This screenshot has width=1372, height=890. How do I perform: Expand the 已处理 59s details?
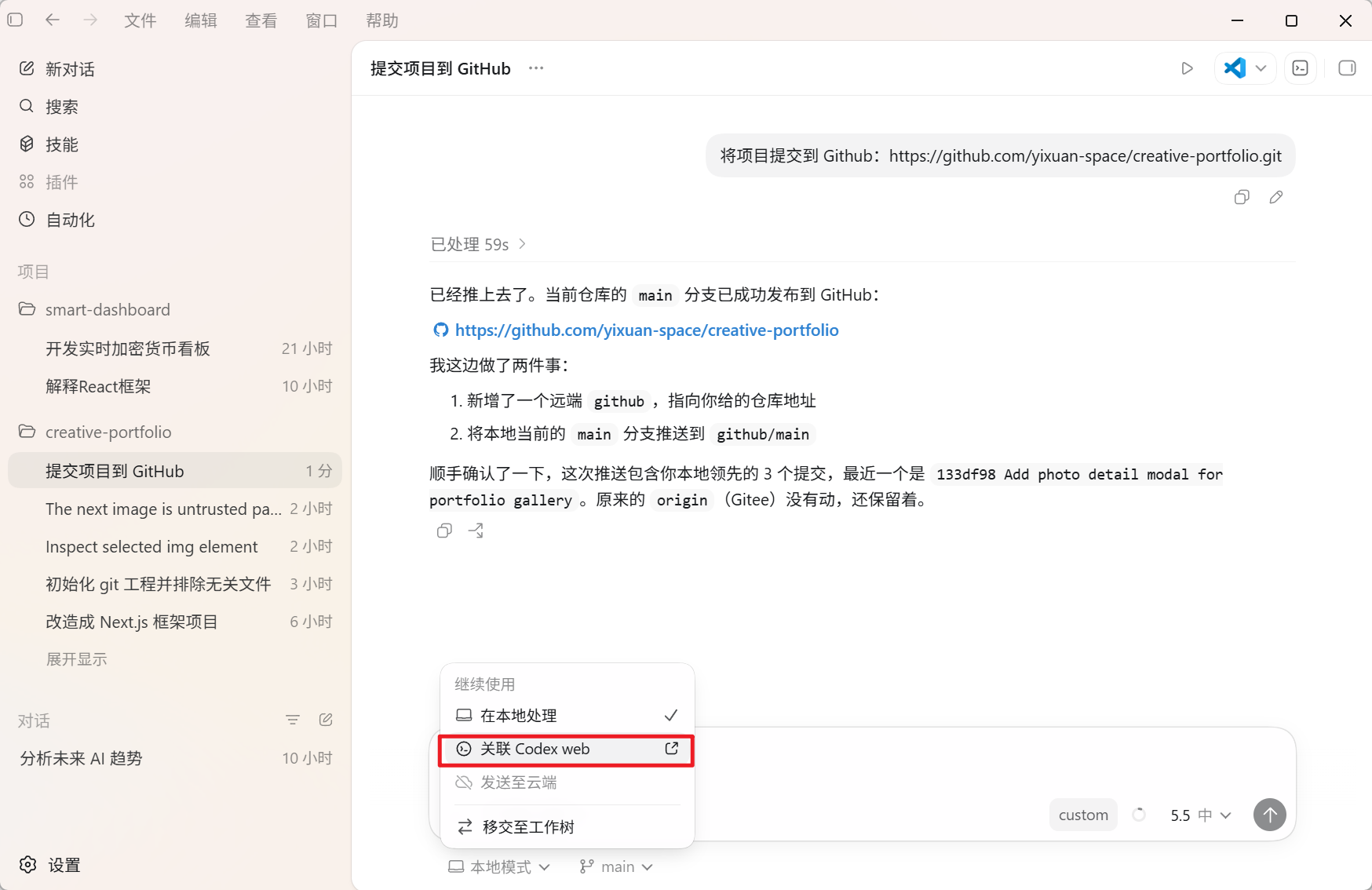pos(478,244)
